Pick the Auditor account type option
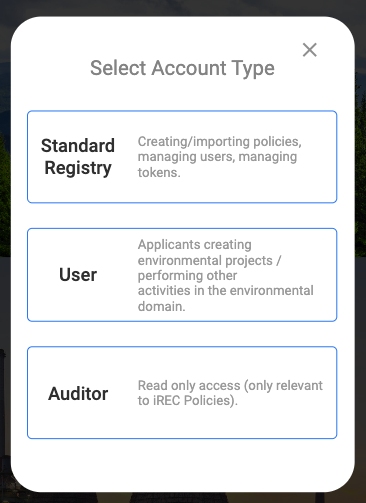The image size is (366, 503). [182, 393]
